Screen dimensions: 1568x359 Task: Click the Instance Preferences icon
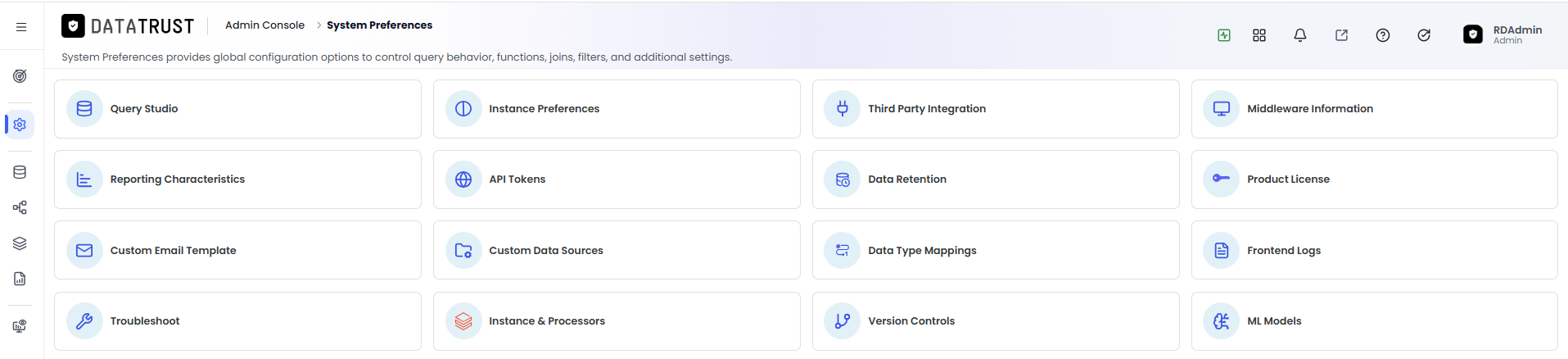click(463, 109)
